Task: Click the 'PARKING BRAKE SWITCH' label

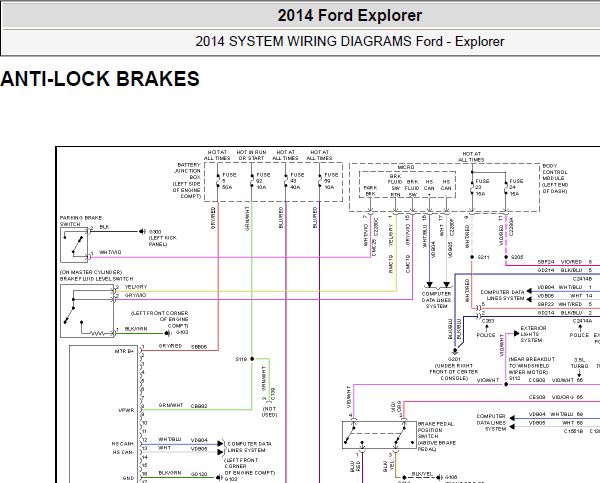Action: tap(81, 221)
